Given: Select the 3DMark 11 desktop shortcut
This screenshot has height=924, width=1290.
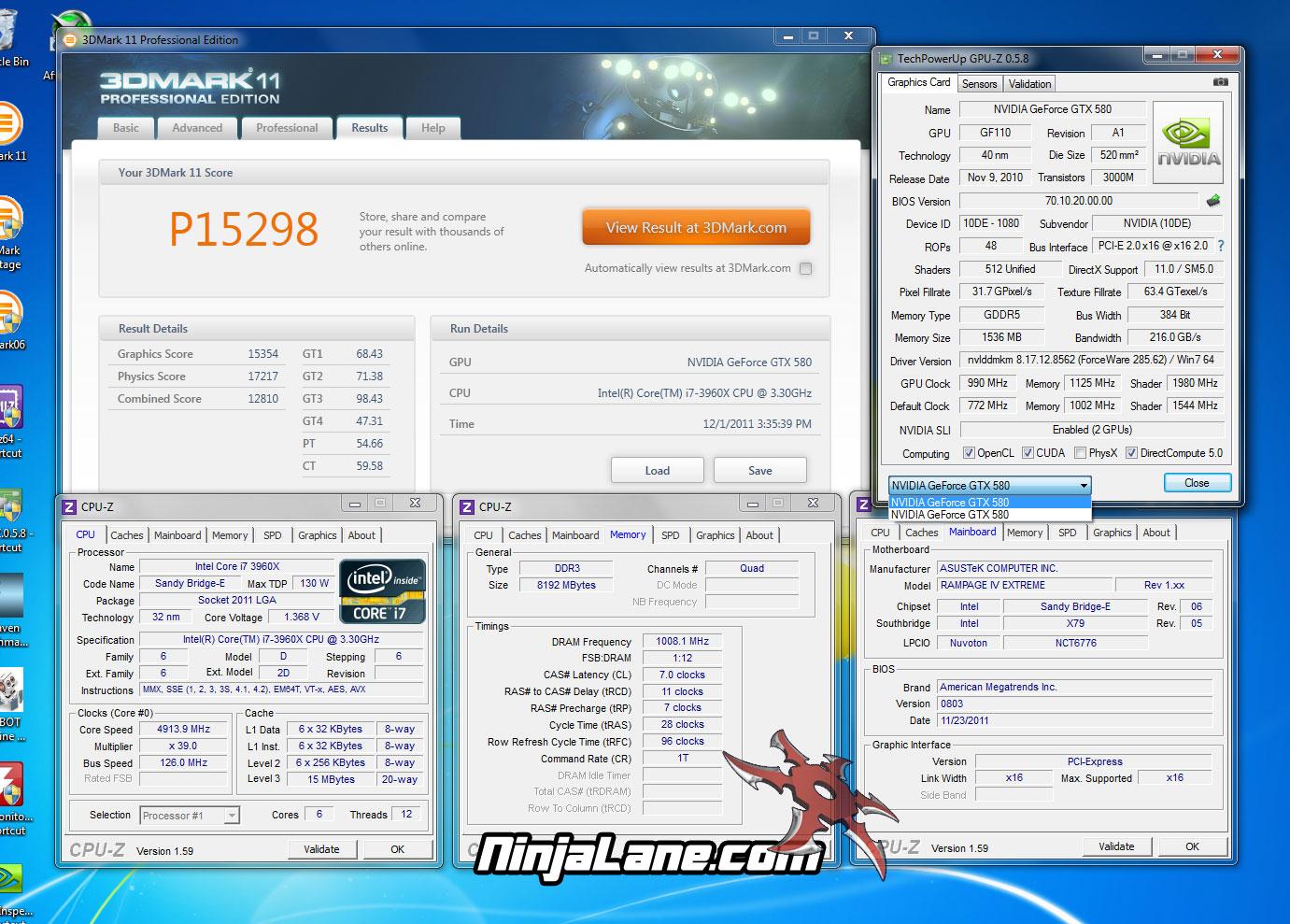Looking at the screenshot, I should [9, 131].
